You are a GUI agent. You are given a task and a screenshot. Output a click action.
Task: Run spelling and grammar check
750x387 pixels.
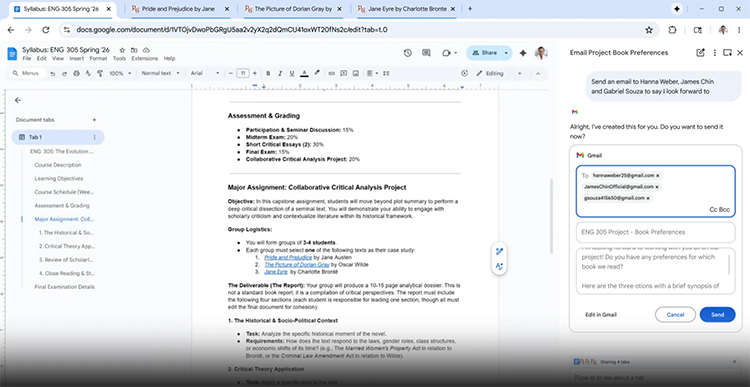[88, 73]
